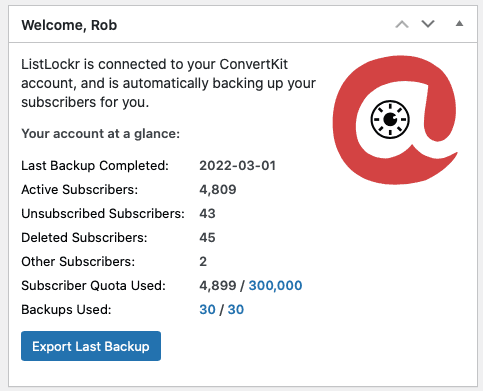Screen dimensions: 483x391
Task: Click the Export Last Backup button
Action: [91, 346]
